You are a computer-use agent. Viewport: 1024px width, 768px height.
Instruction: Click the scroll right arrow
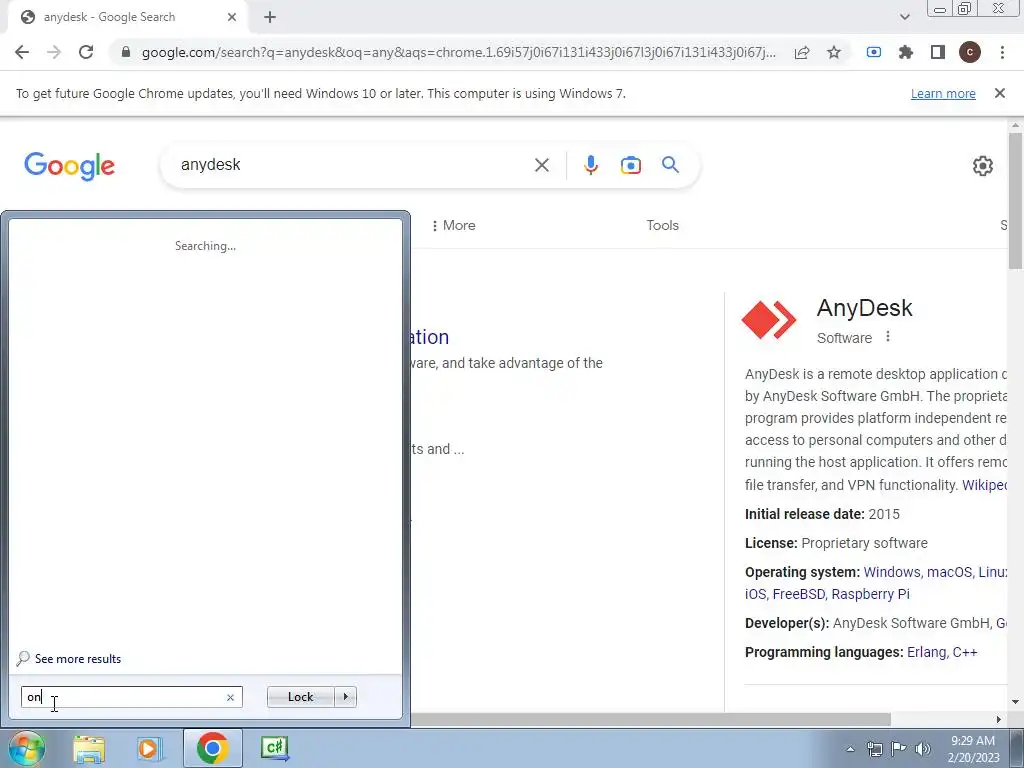(999, 719)
